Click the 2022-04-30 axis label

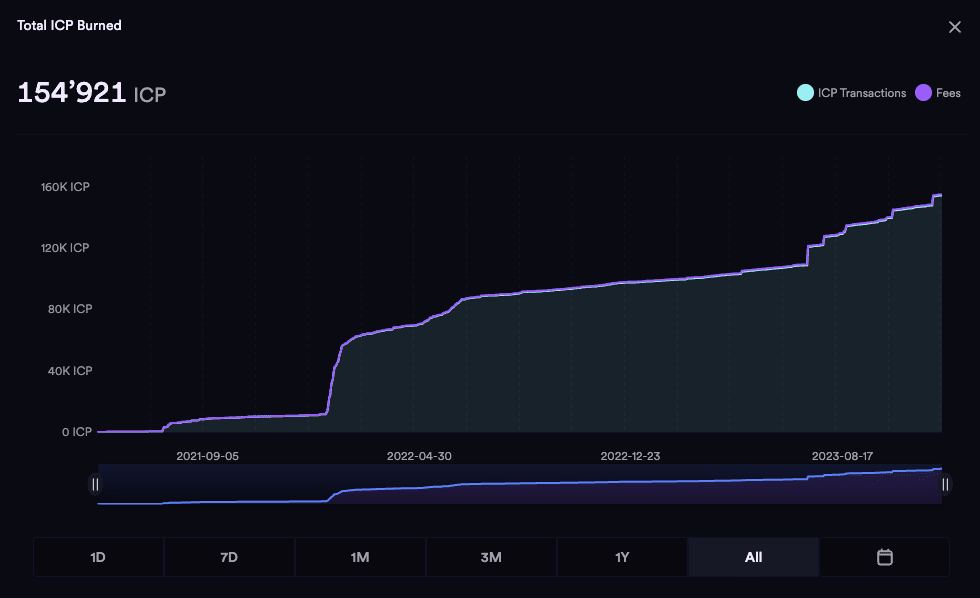(x=420, y=455)
